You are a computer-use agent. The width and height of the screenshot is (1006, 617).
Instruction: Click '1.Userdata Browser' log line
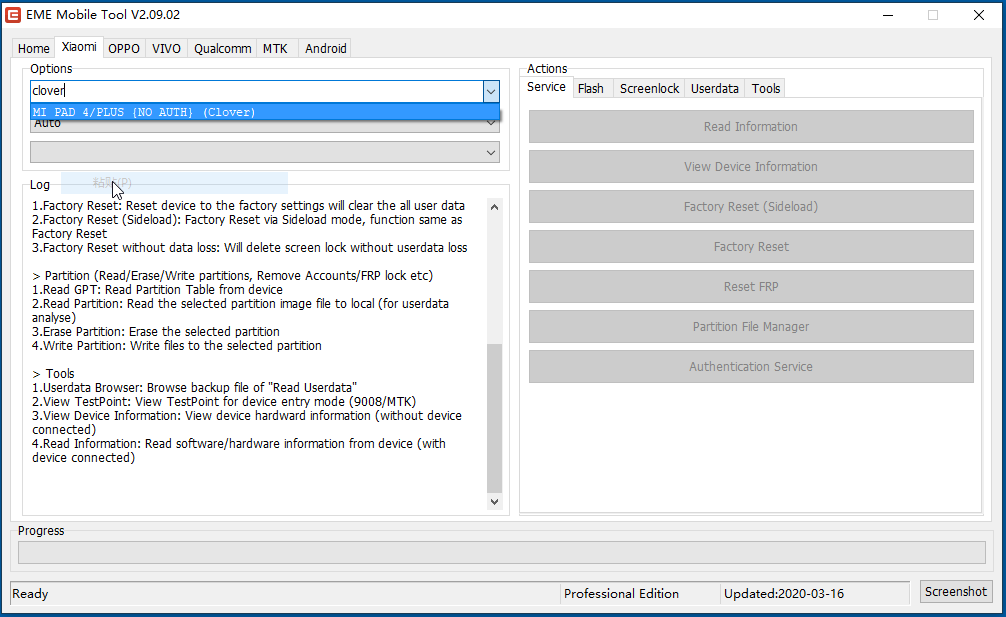tap(194, 388)
